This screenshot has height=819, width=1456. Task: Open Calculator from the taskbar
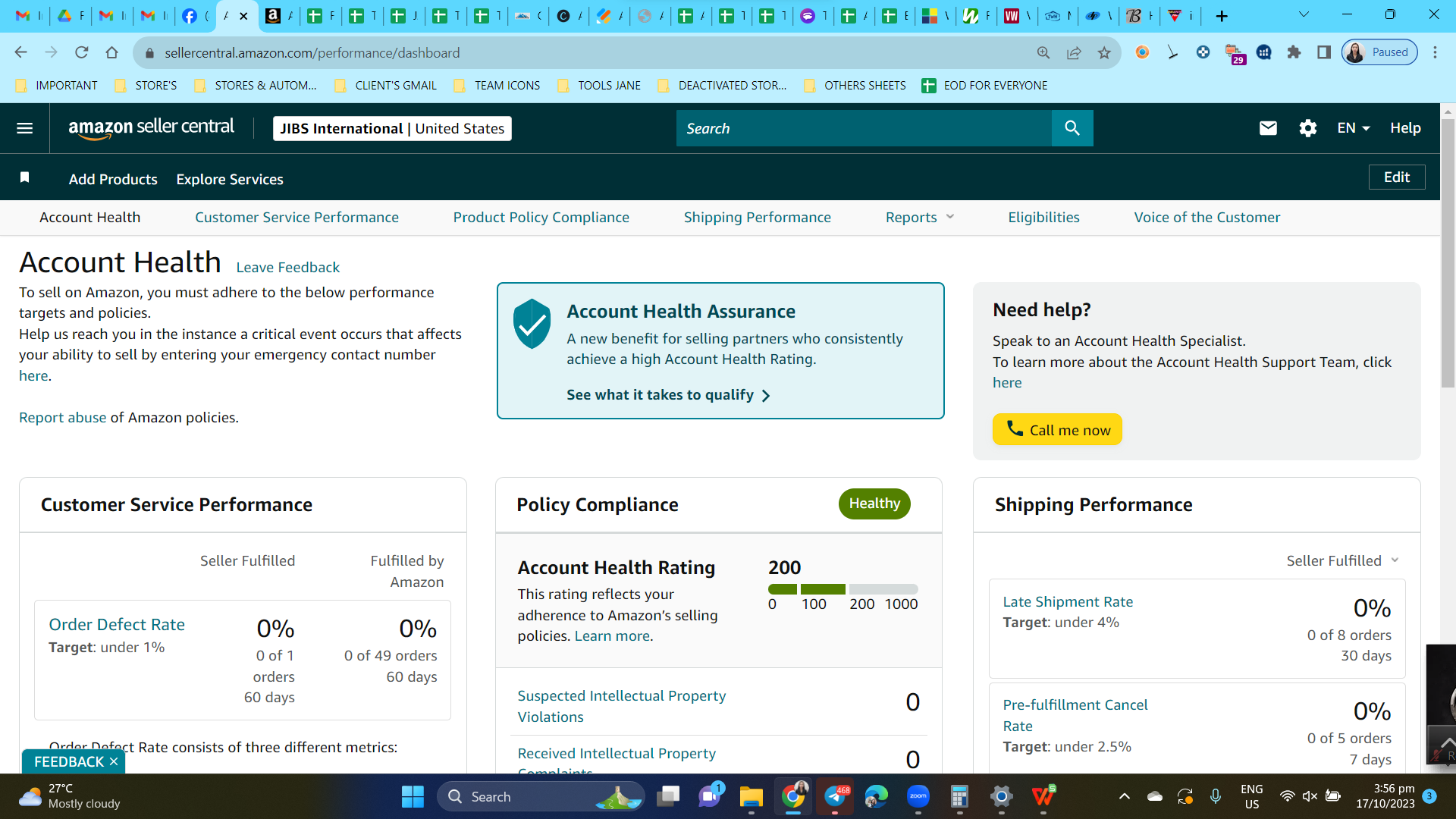pos(960,796)
